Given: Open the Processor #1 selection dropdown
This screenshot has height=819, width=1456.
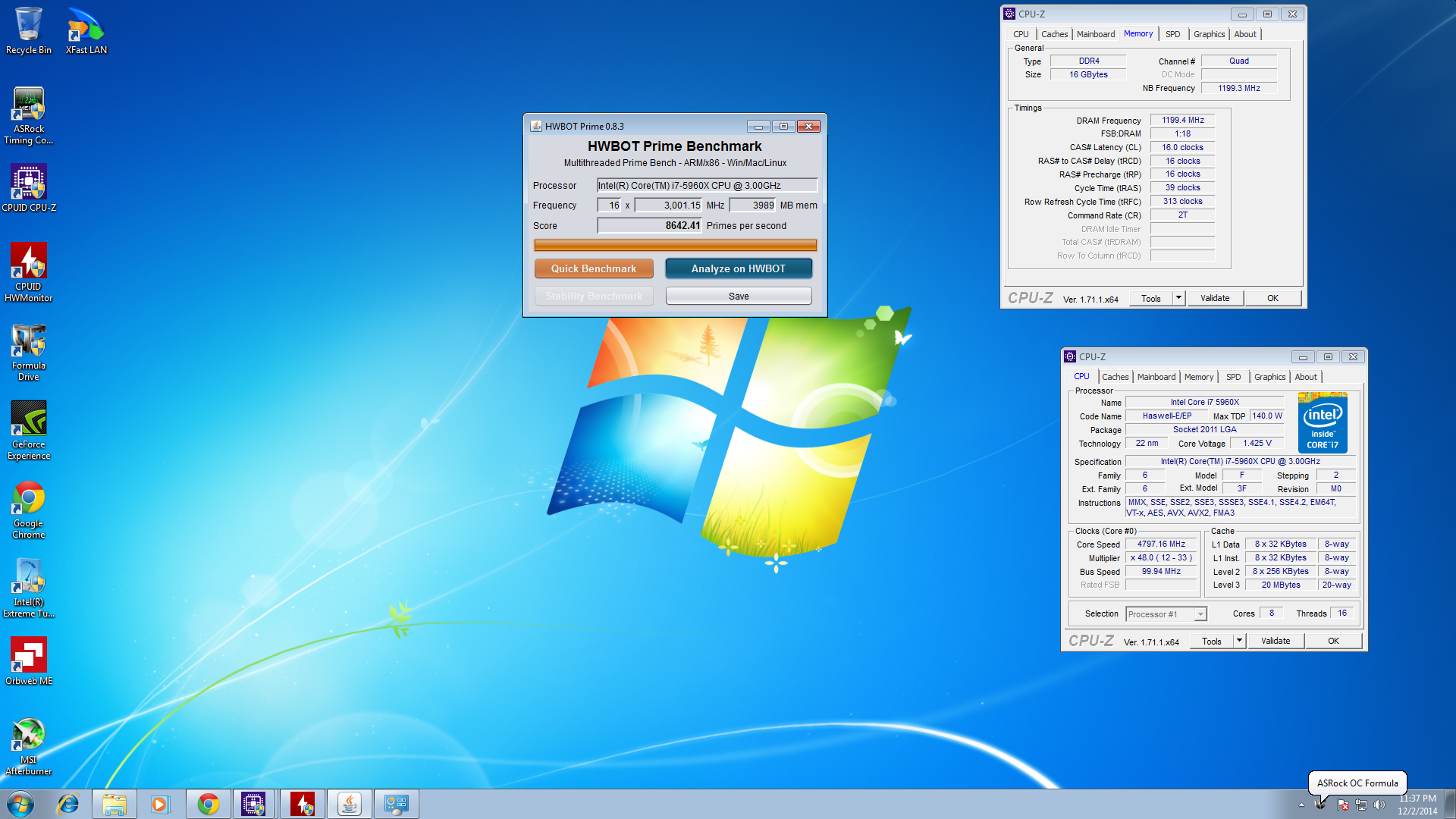Looking at the screenshot, I should pos(1166,614).
